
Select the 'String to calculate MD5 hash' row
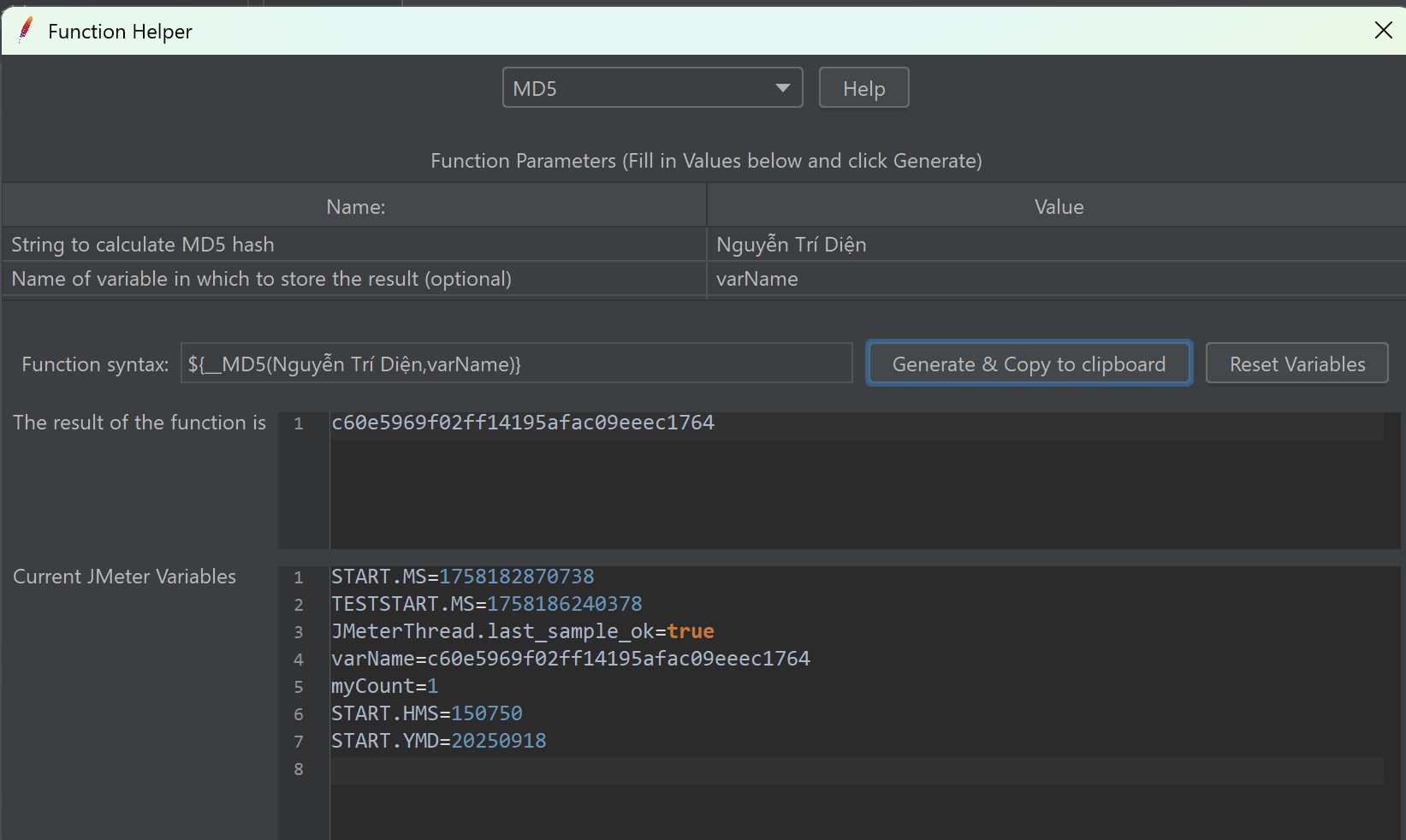click(x=354, y=245)
